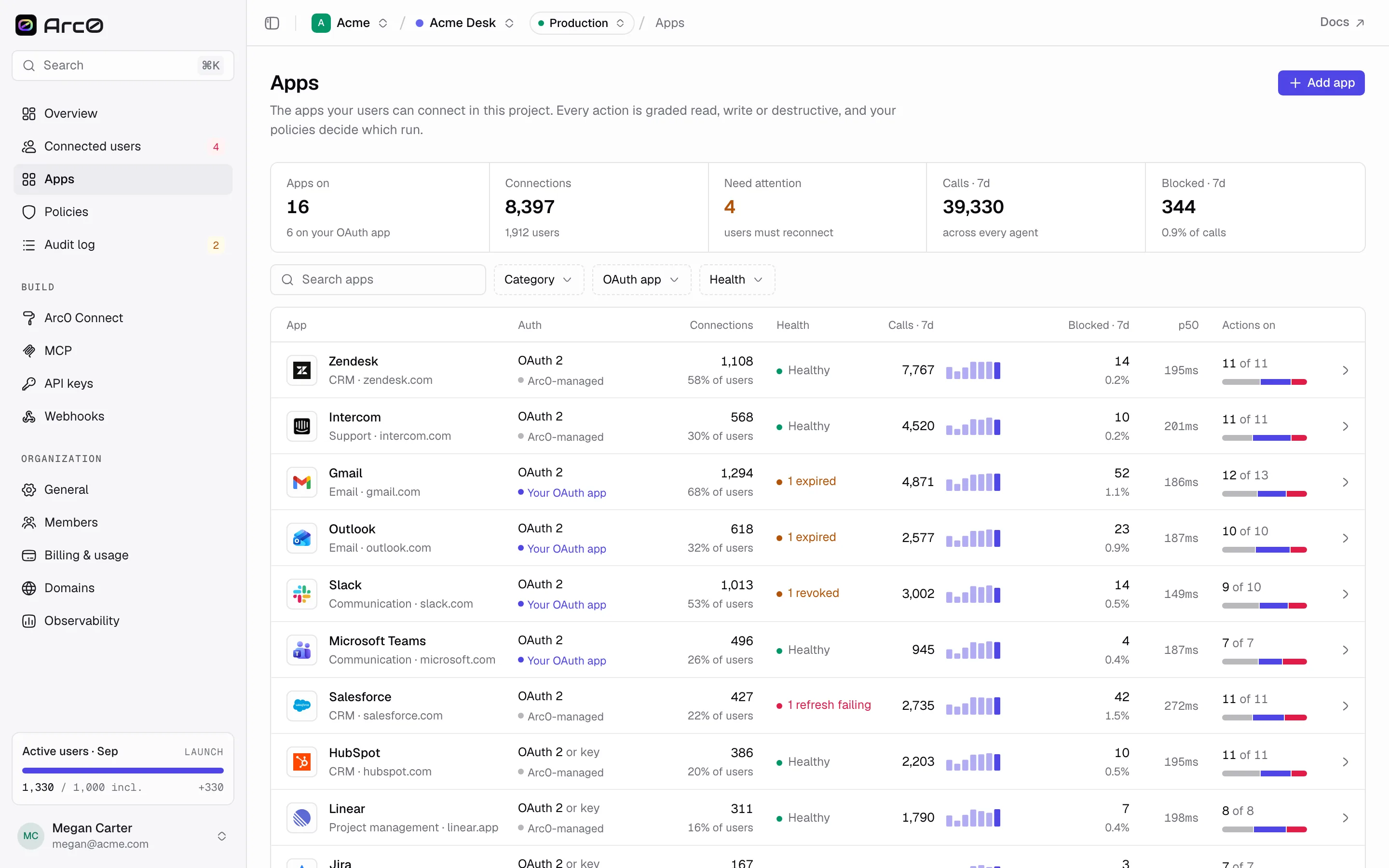The height and width of the screenshot is (868, 1389).
Task: Open the Acme organization switcher
Action: [x=350, y=23]
